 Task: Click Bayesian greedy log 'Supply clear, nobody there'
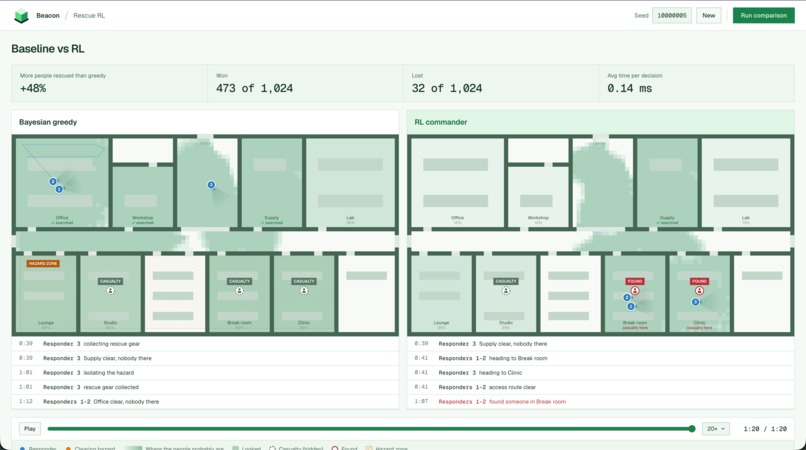pyautogui.click(x=205, y=358)
